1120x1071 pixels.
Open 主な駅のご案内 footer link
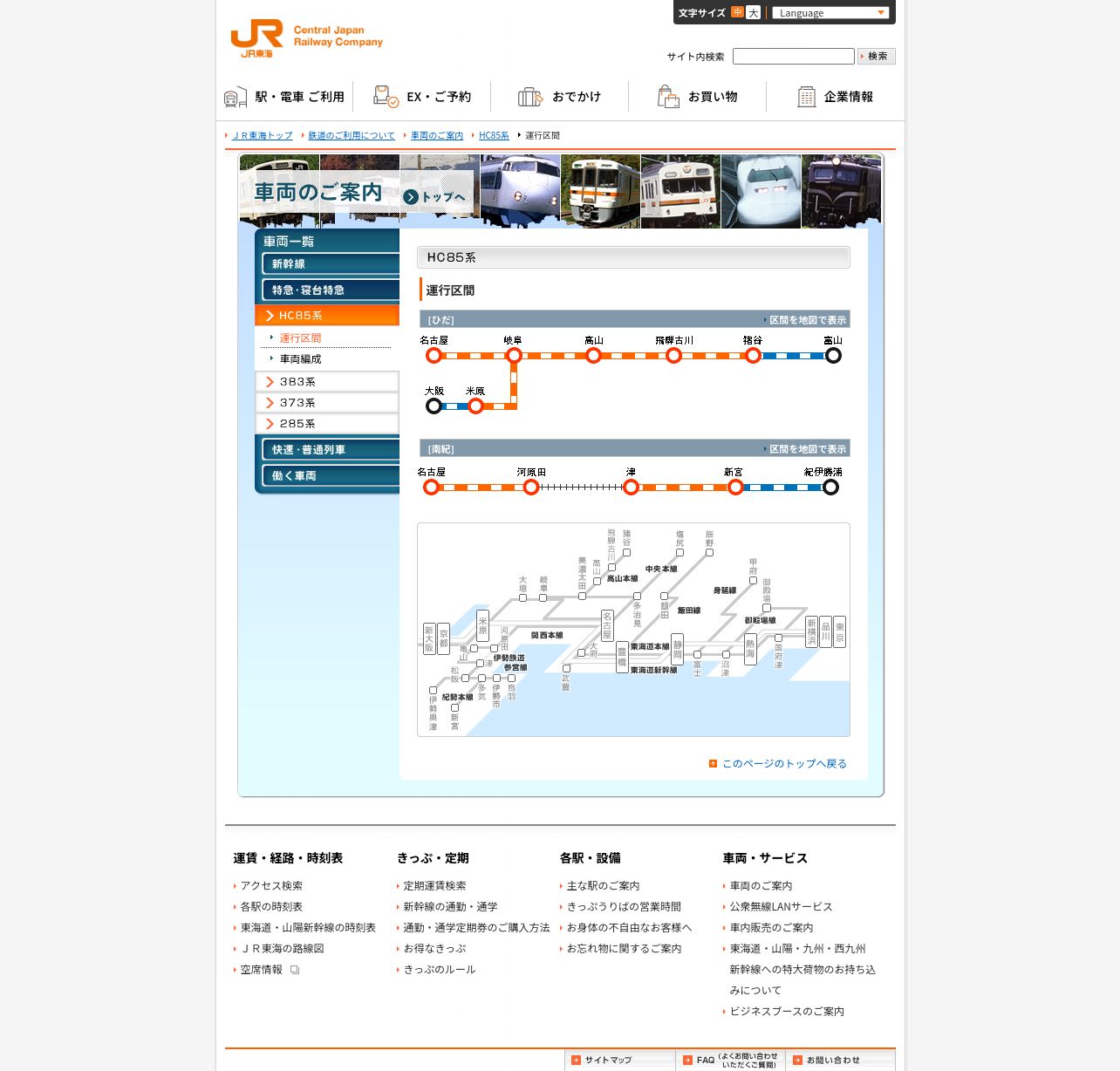tap(603, 886)
